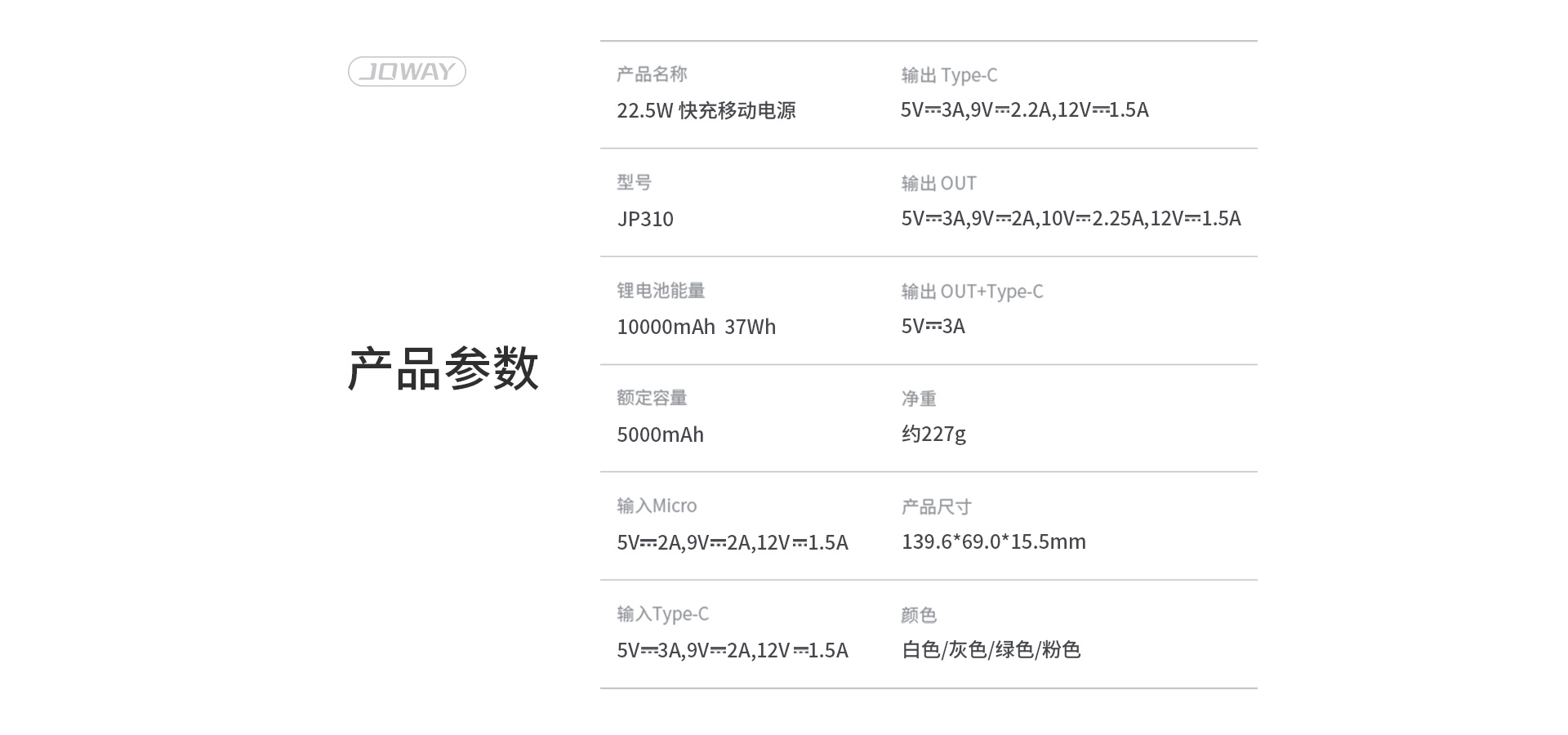This screenshot has width=1568, height=735.
Task: Click the 输出 OUT+Type-C label
Action: tap(972, 292)
